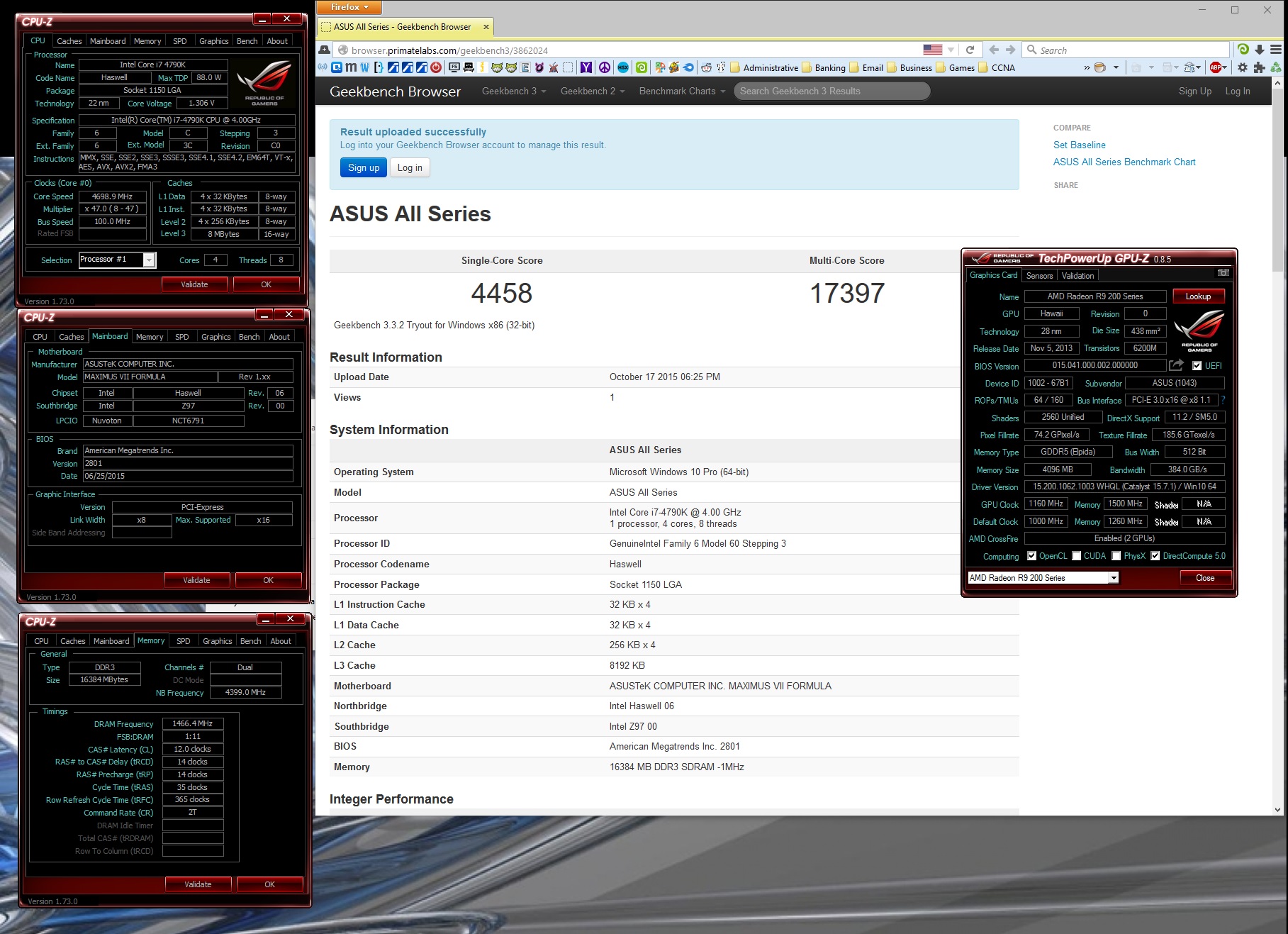Viewport: 1288px width, 934px height.
Task: Click Validate in the top CPU-Z window
Action: pyautogui.click(x=194, y=284)
